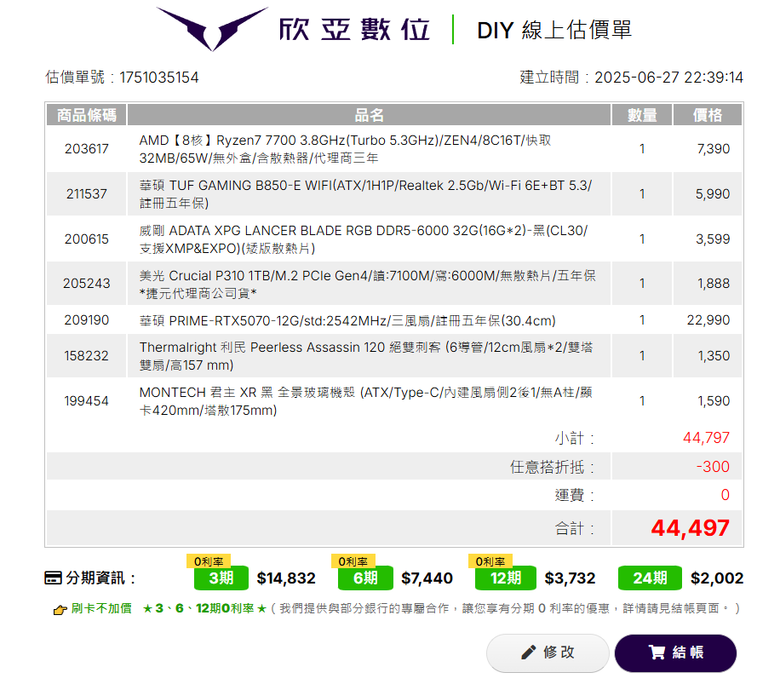Click the price 3,599
Image resolution: width=780 pixels, height=690 pixels.
(x=712, y=239)
